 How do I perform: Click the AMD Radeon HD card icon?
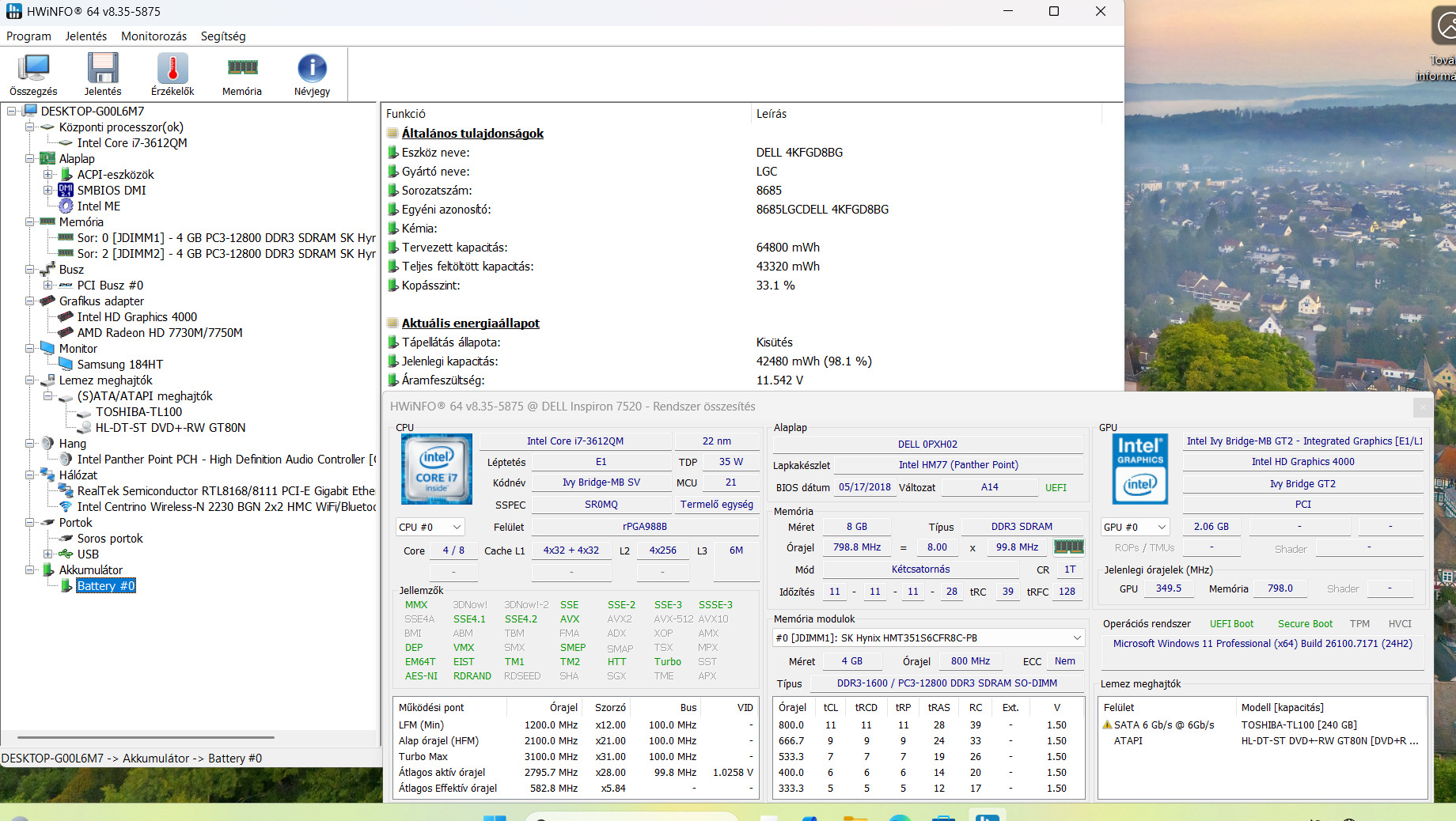(66, 332)
